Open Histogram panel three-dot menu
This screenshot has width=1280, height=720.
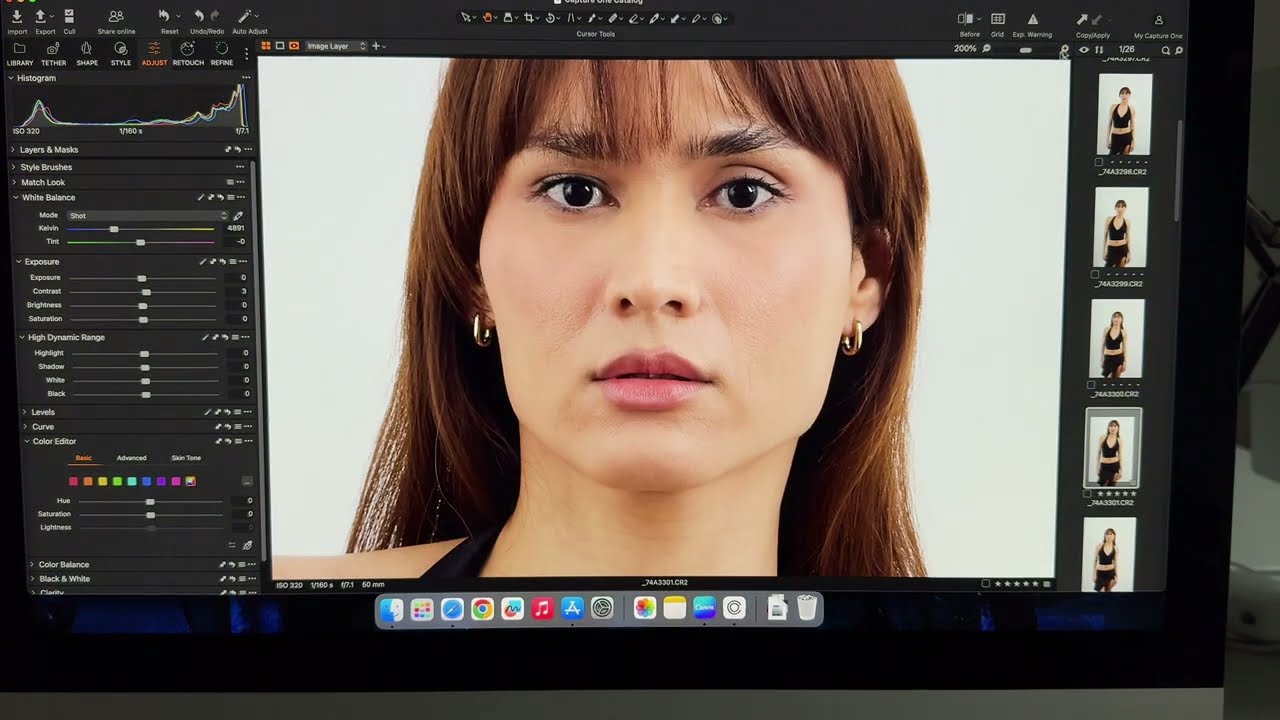click(x=246, y=77)
